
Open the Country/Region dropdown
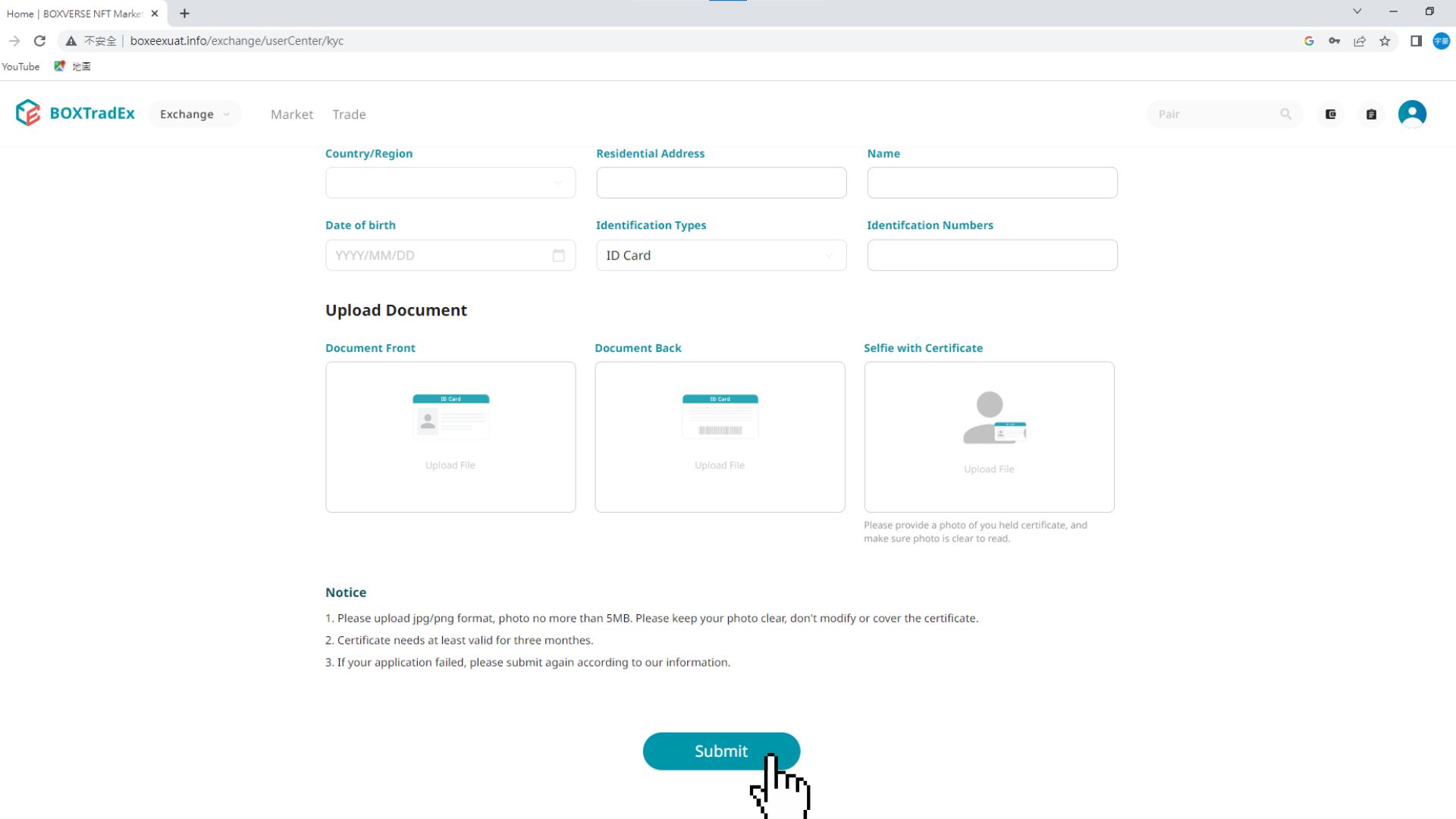450,183
